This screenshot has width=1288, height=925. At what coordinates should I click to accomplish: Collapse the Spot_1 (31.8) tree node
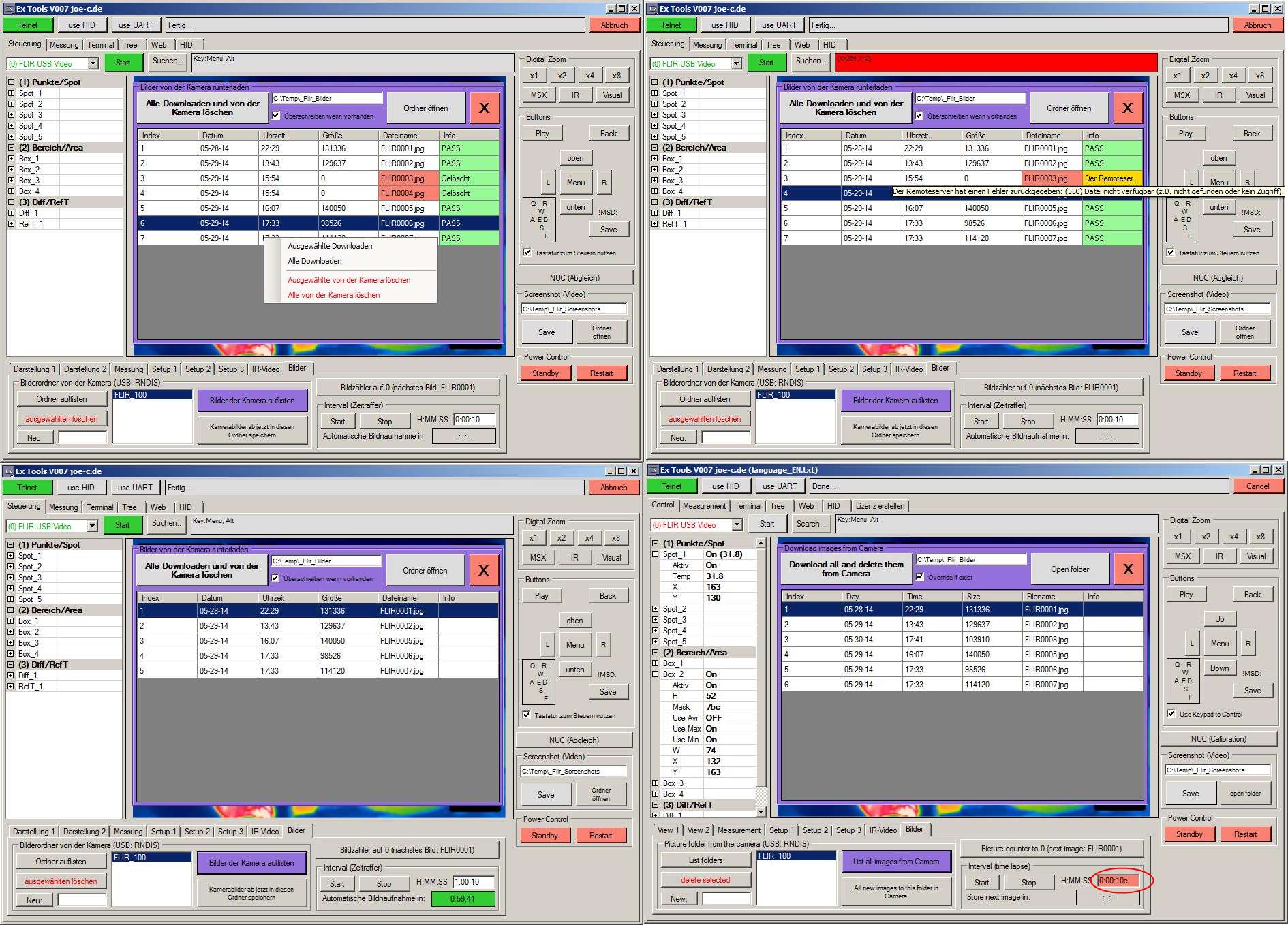click(655, 554)
